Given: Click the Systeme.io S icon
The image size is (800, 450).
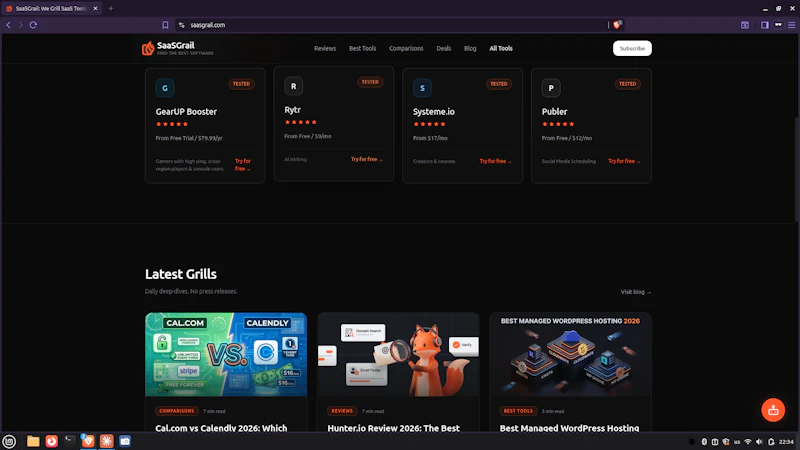Looking at the screenshot, I should coord(422,88).
